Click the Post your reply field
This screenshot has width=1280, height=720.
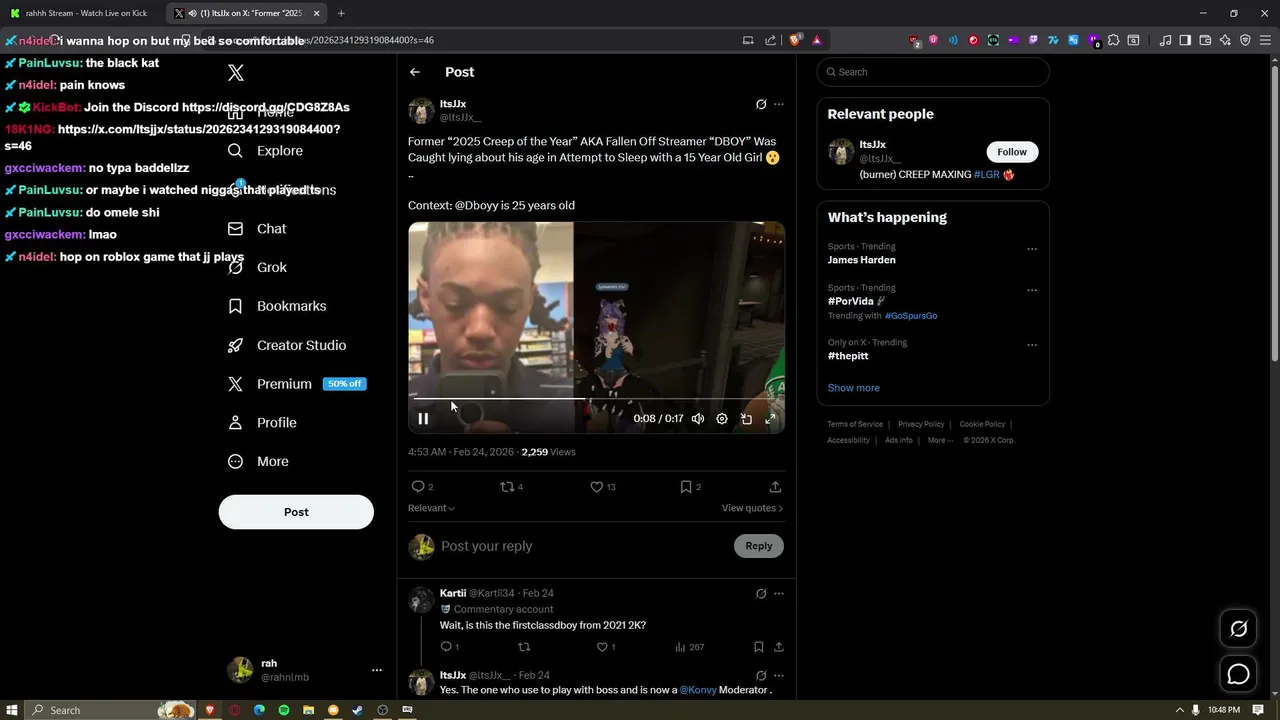point(585,546)
